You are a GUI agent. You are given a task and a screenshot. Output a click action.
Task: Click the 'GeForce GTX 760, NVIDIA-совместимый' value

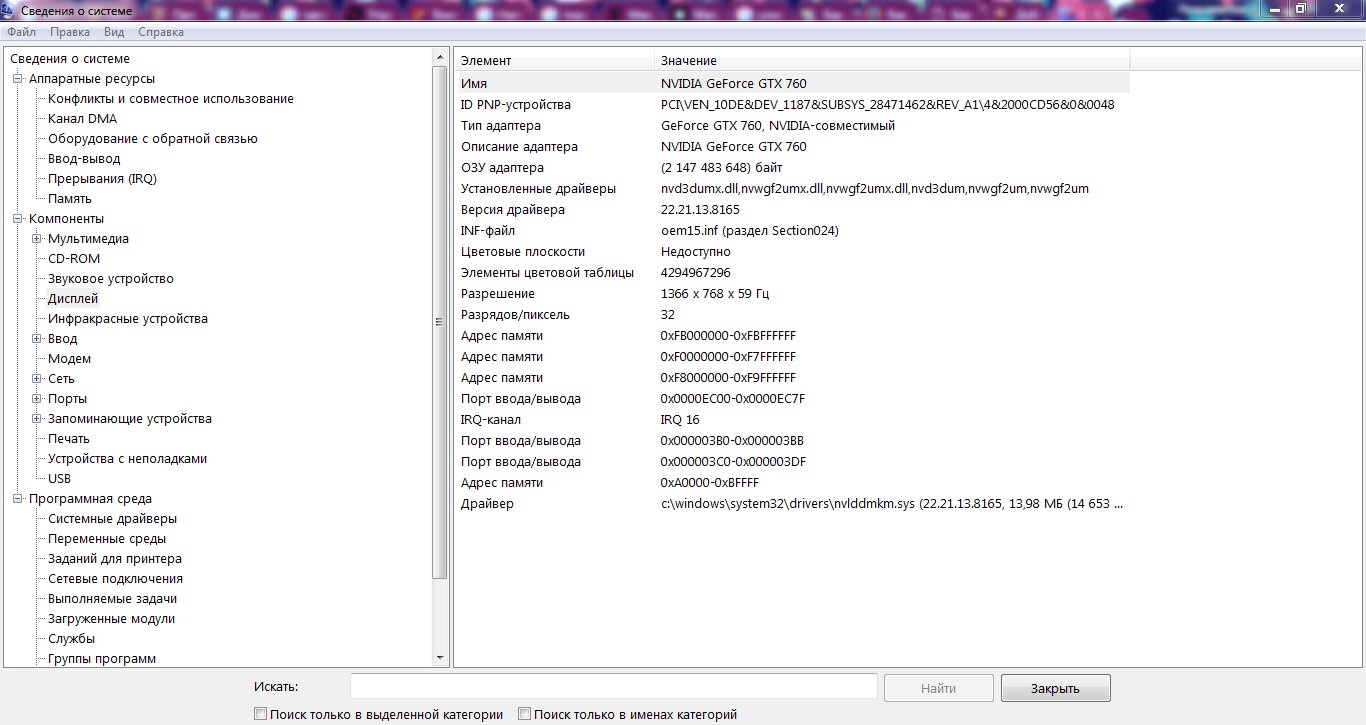click(778, 126)
